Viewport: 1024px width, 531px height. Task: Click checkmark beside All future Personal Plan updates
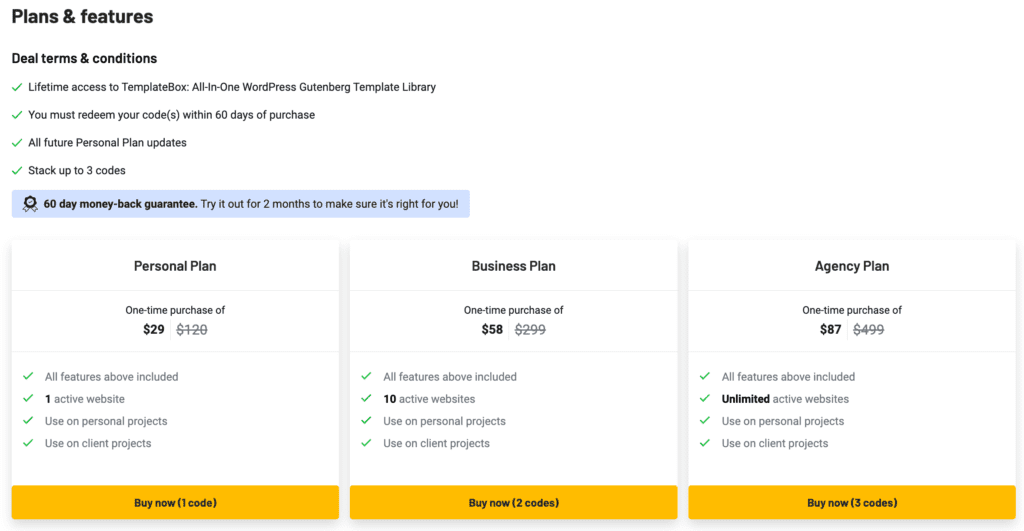17,142
